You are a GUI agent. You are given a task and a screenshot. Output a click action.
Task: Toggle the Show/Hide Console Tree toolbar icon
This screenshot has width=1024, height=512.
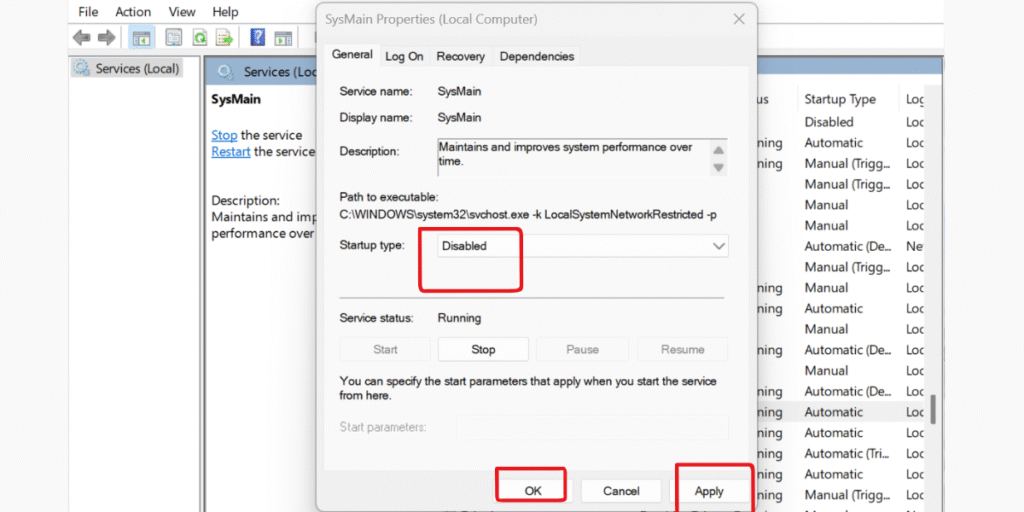point(140,38)
